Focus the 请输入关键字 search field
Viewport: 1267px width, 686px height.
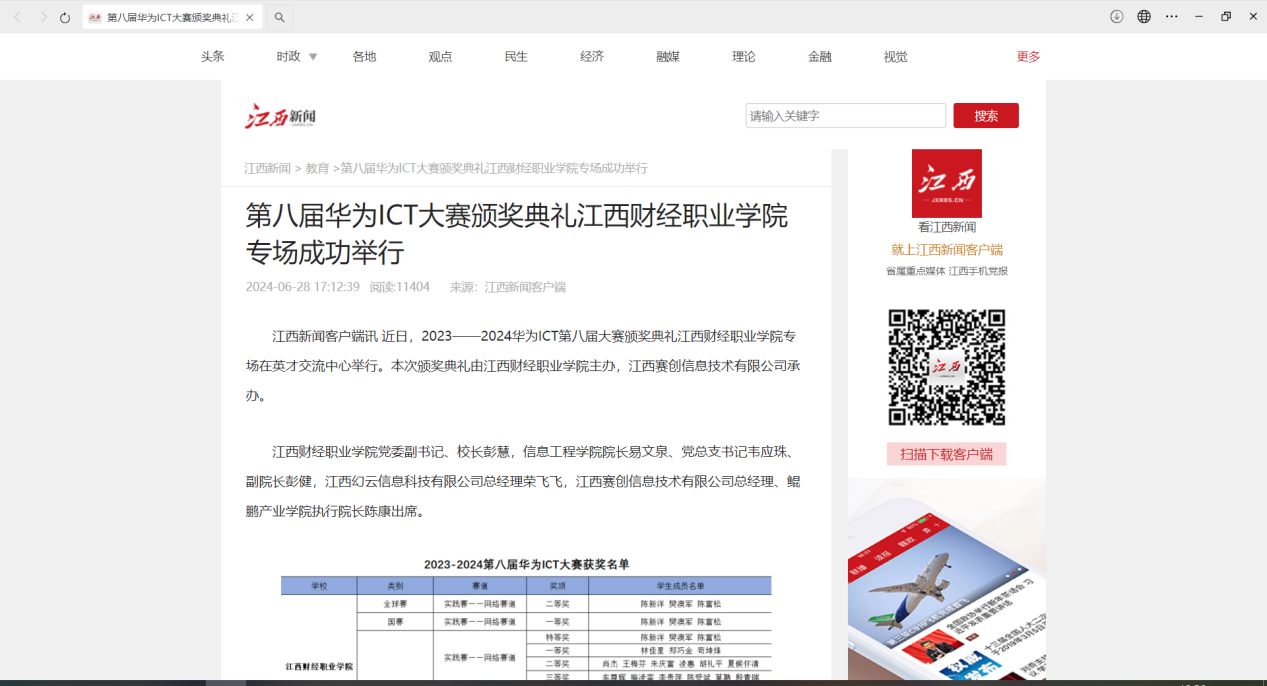point(845,116)
